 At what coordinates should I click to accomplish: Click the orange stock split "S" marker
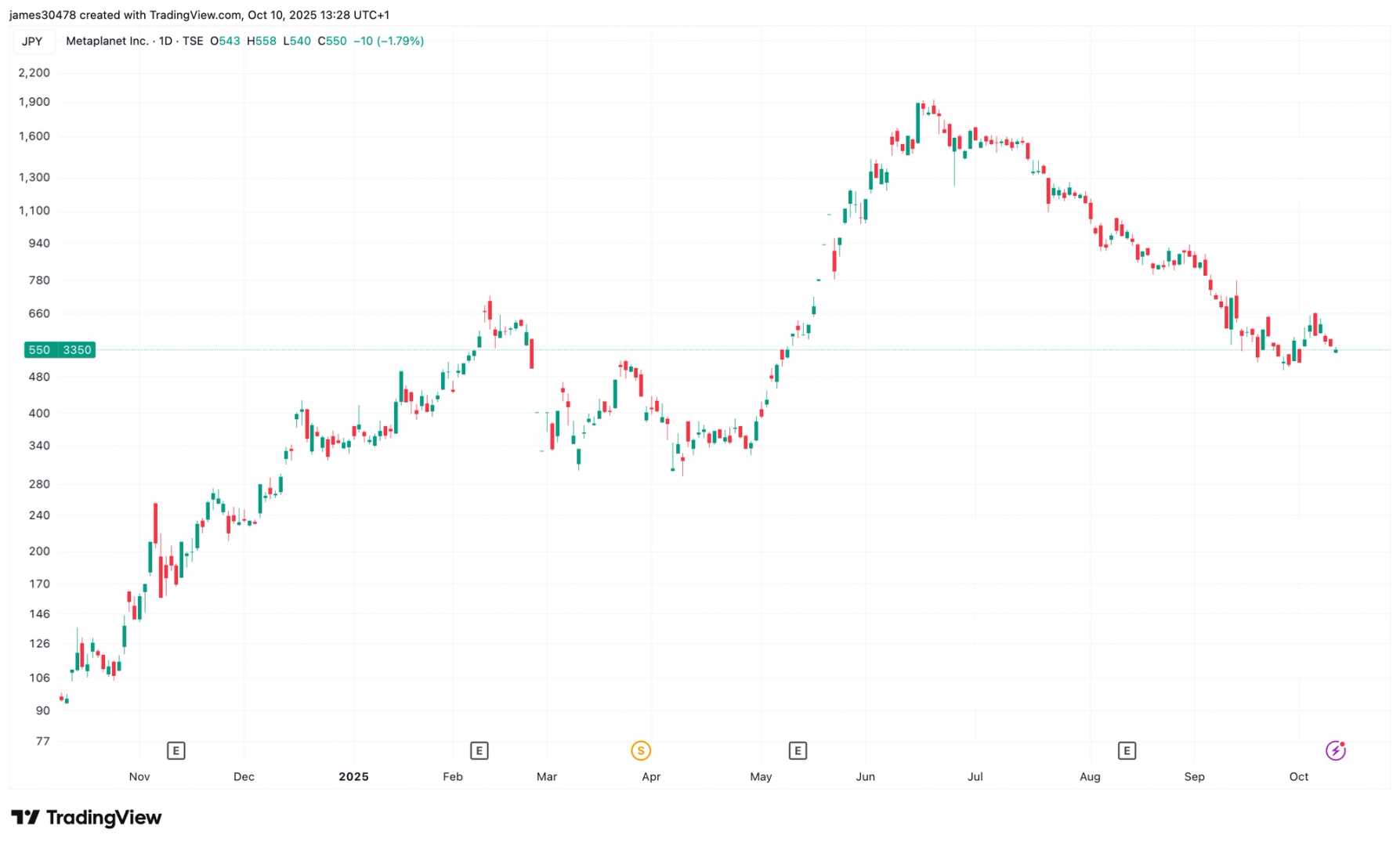[x=641, y=750]
